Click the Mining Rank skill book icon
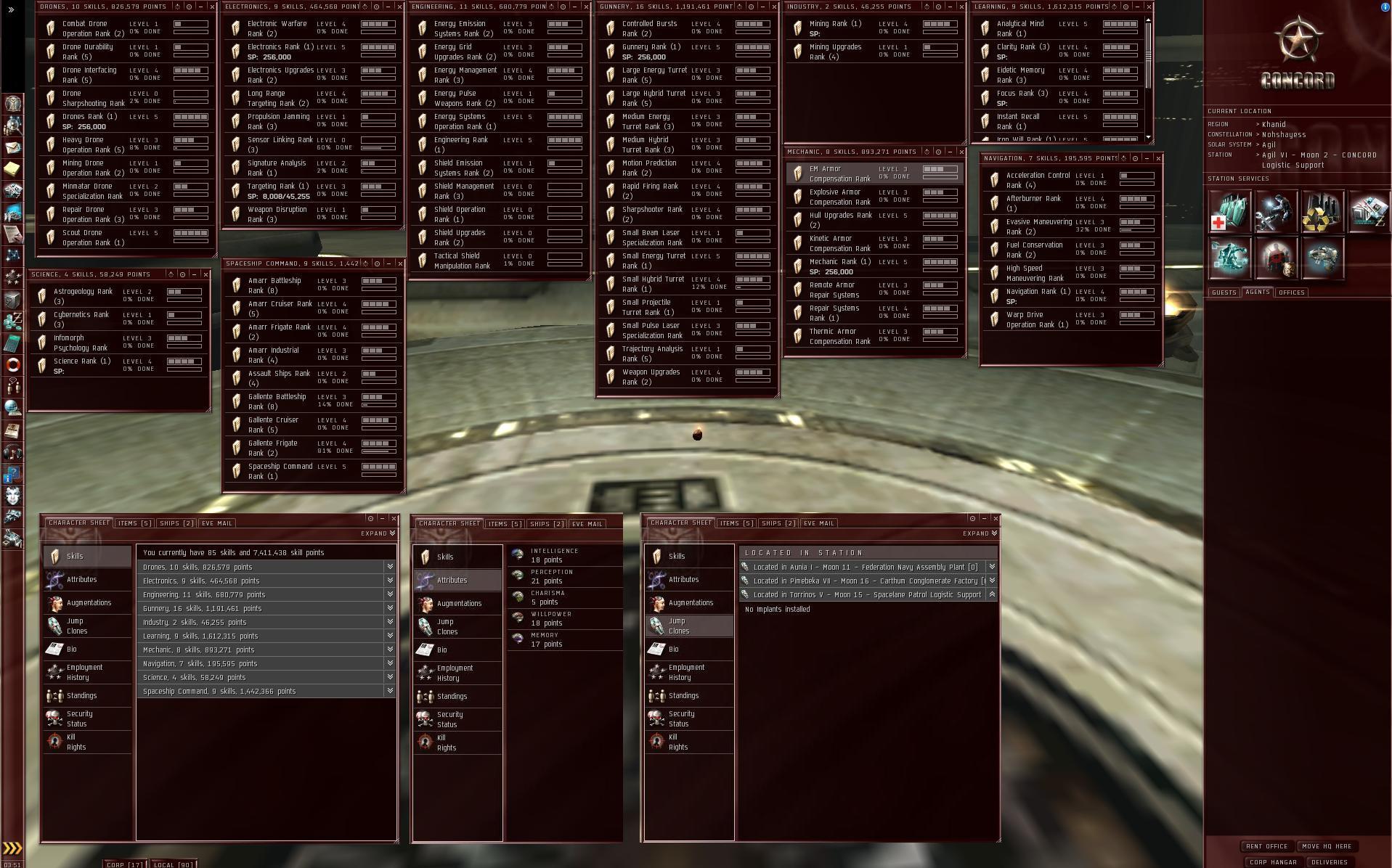Viewport: 1392px width, 868px height. [798, 28]
